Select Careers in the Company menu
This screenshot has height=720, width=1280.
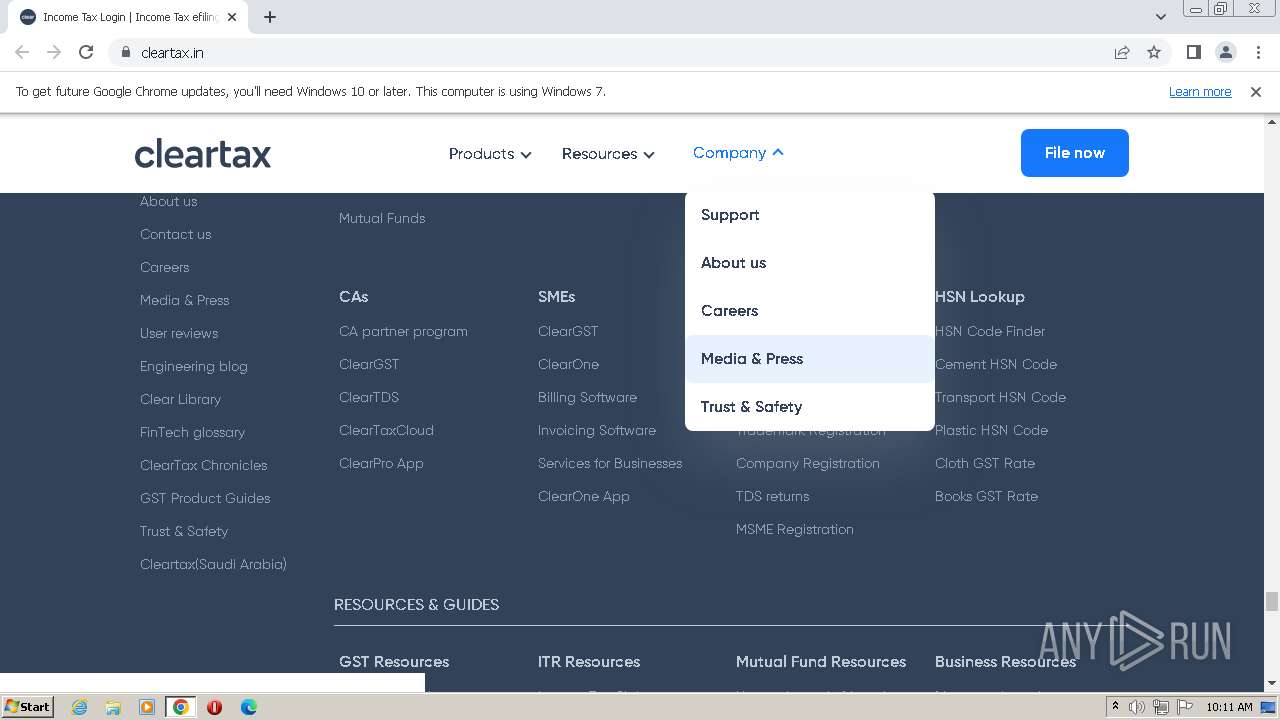(x=810, y=311)
